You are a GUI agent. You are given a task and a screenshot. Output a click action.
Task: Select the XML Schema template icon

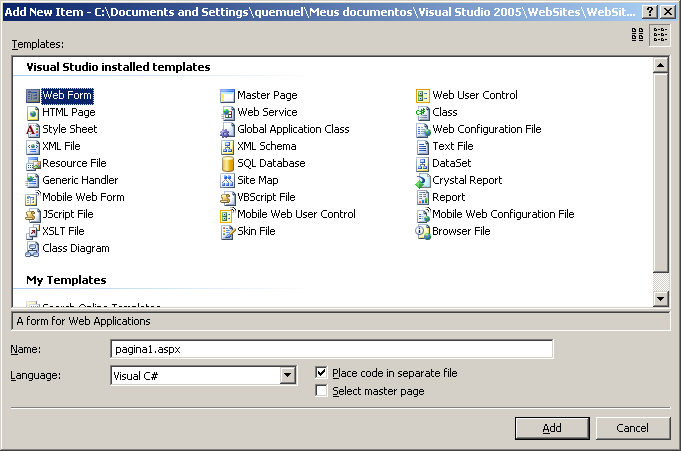[x=227, y=146]
